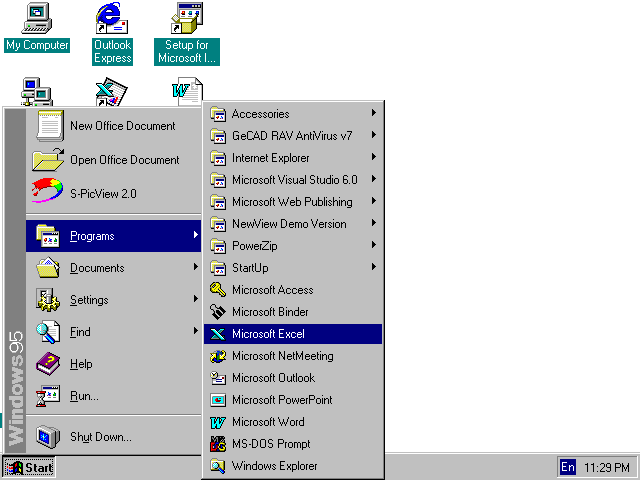This screenshot has width=640, height=480.
Task: Expand the Settings submenu arrow
Action: [x=196, y=299]
